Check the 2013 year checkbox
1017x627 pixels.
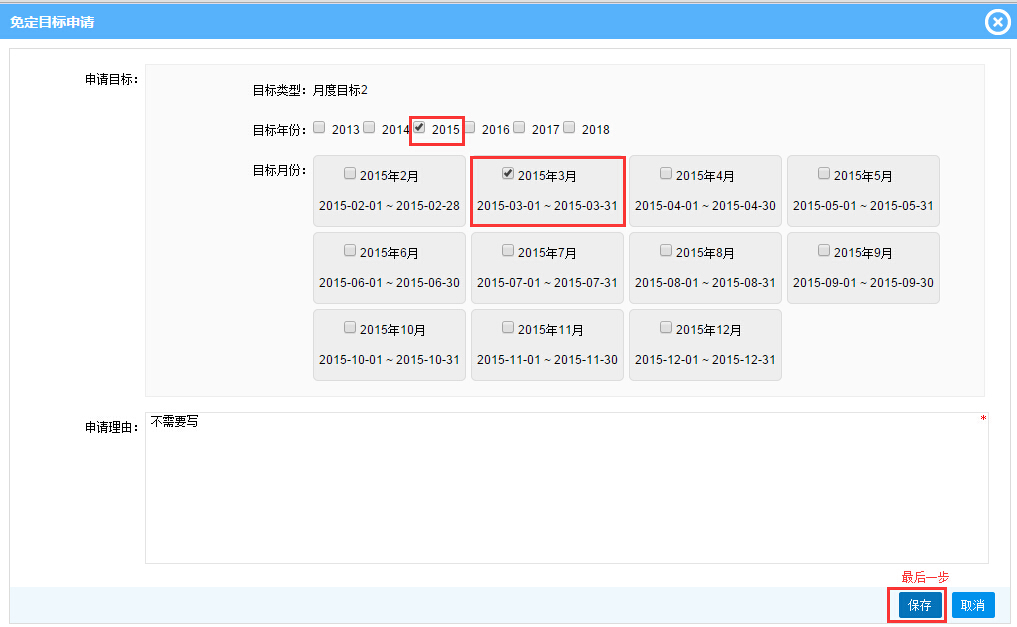tap(319, 127)
